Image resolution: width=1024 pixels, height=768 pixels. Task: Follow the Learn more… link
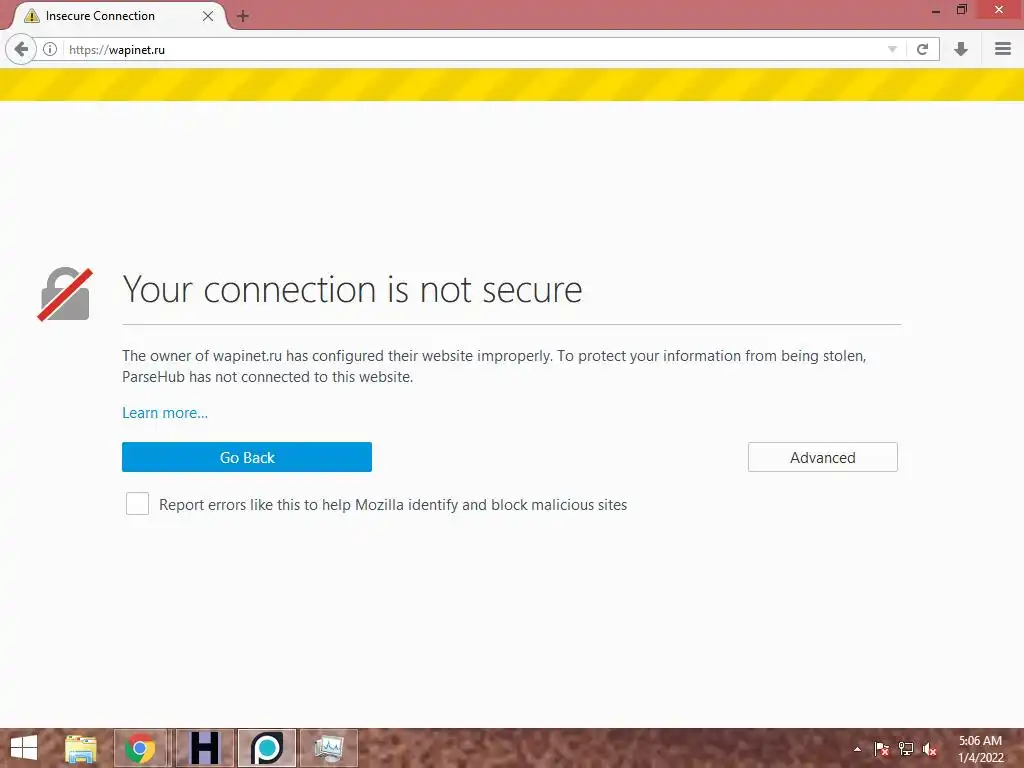tap(165, 413)
